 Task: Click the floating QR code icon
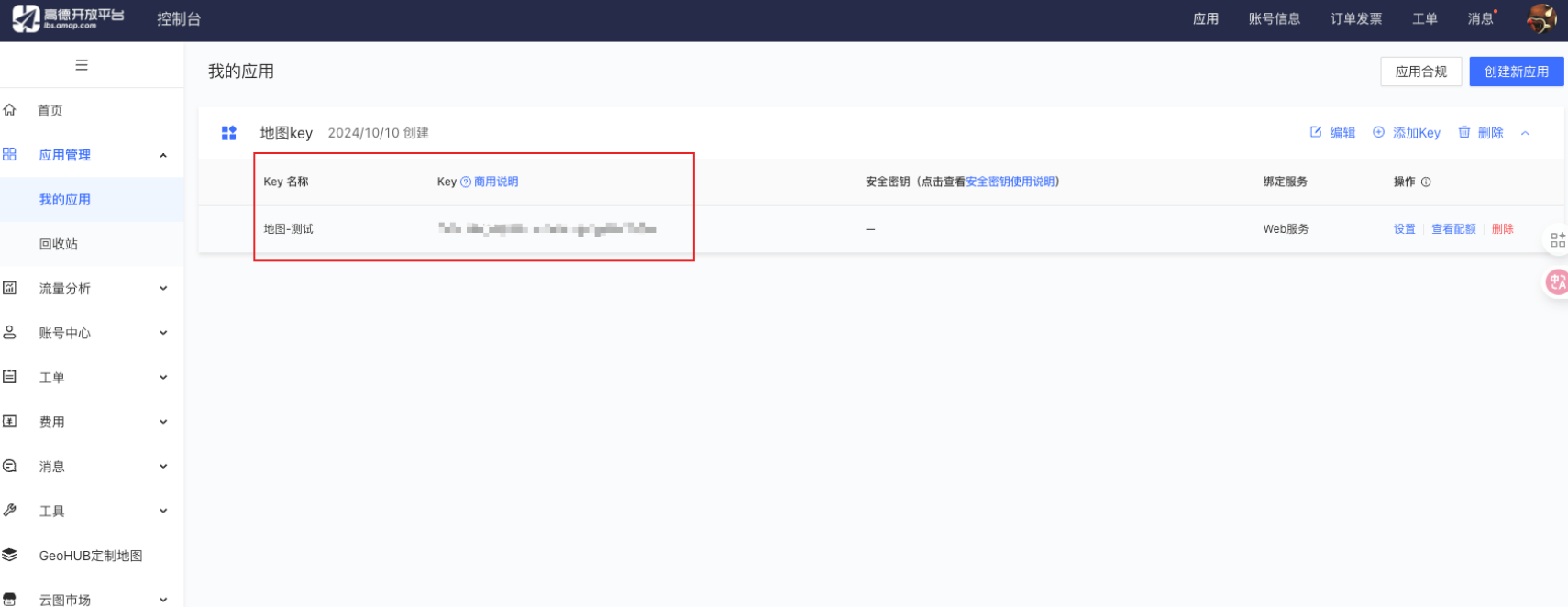pyautogui.click(x=1557, y=240)
